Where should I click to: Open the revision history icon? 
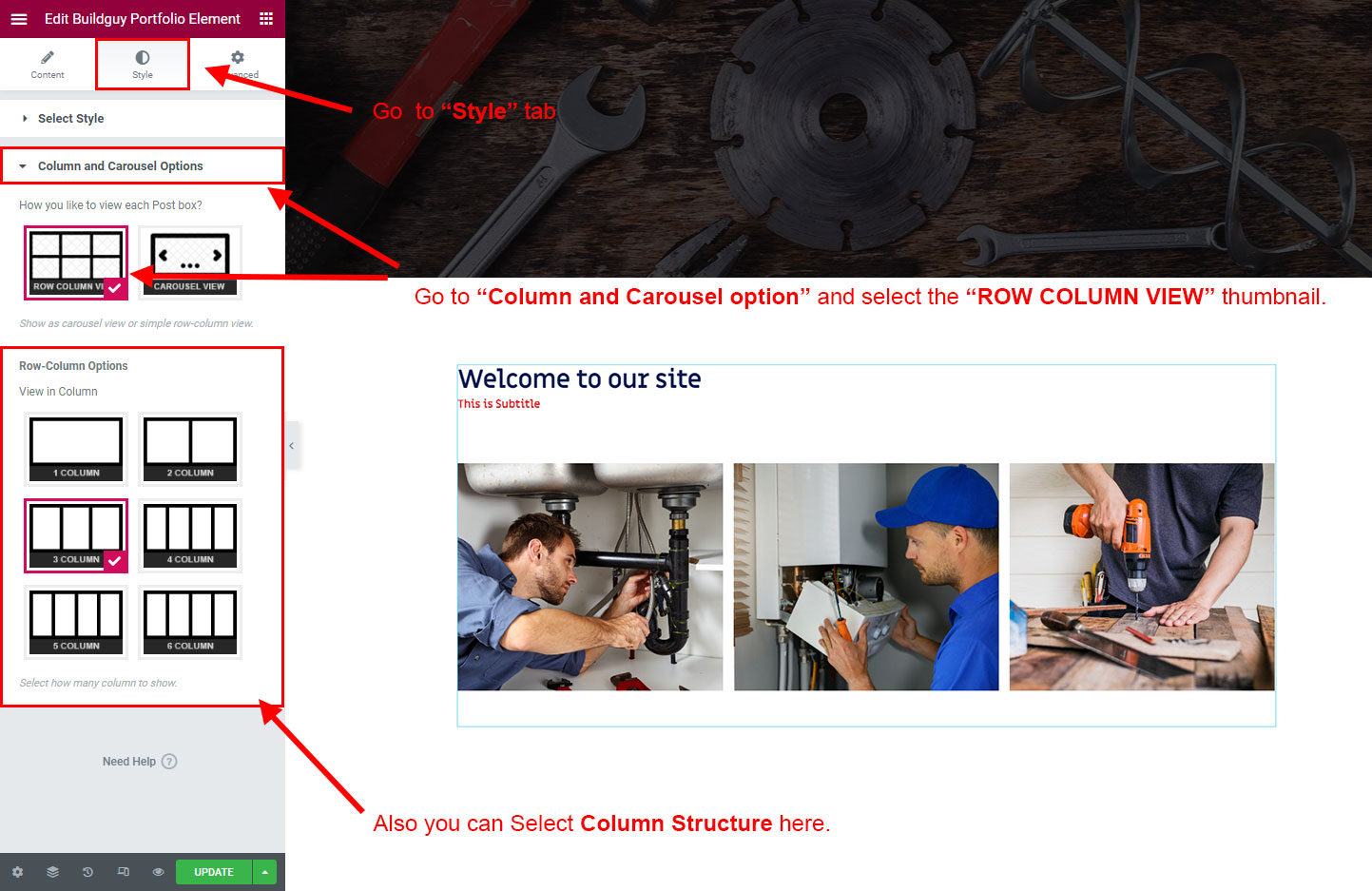click(87, 872)
